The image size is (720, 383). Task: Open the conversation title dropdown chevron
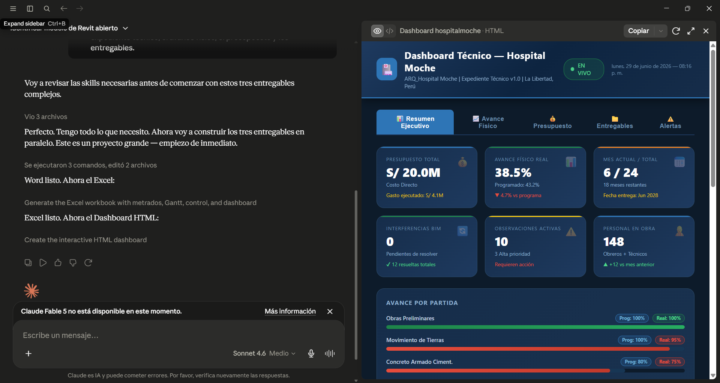125,28
